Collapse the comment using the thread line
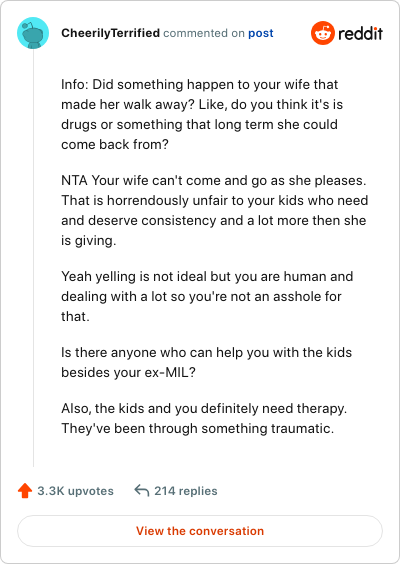400x564 pixels. tap(33, 258)
